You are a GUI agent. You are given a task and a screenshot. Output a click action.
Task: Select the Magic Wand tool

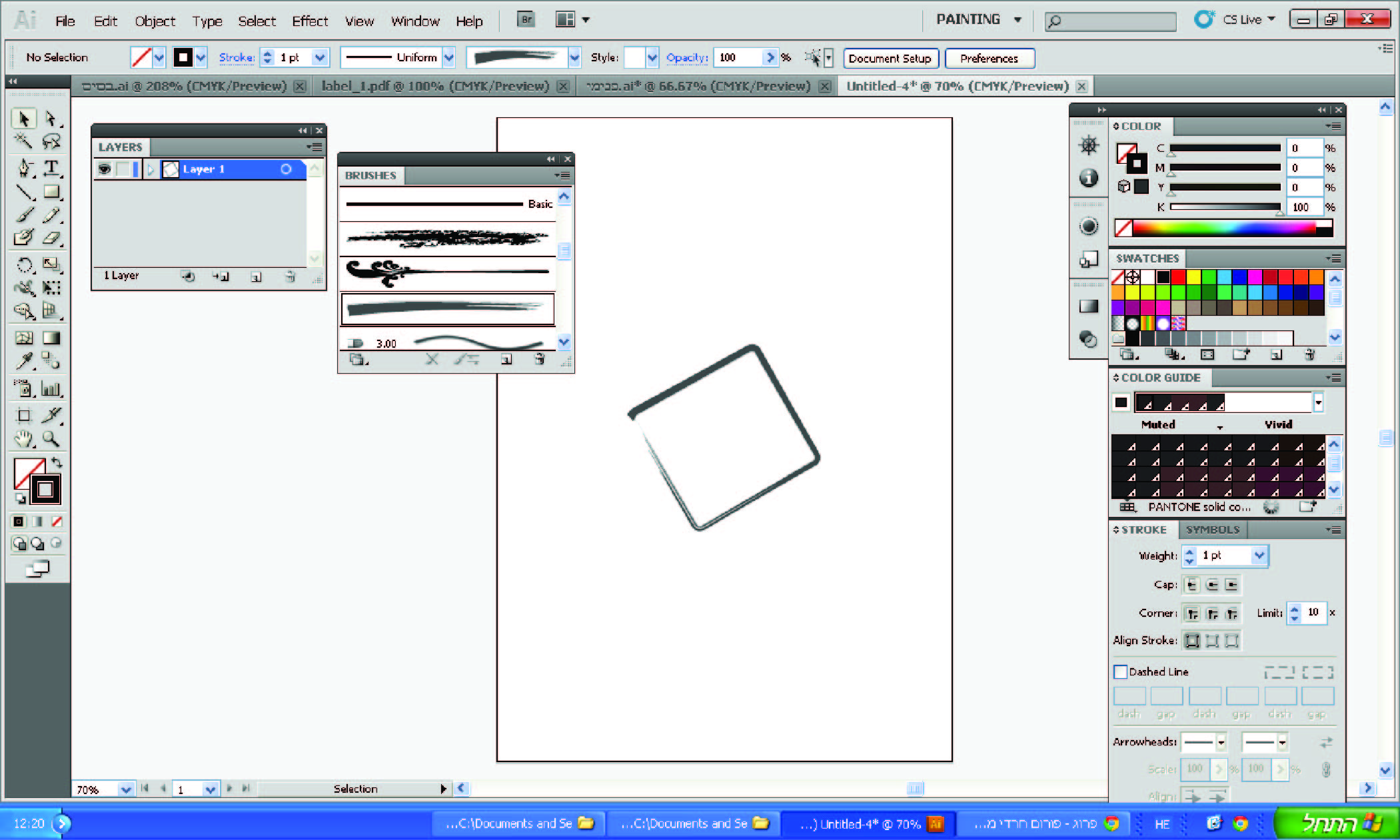(x=23, y=141)
